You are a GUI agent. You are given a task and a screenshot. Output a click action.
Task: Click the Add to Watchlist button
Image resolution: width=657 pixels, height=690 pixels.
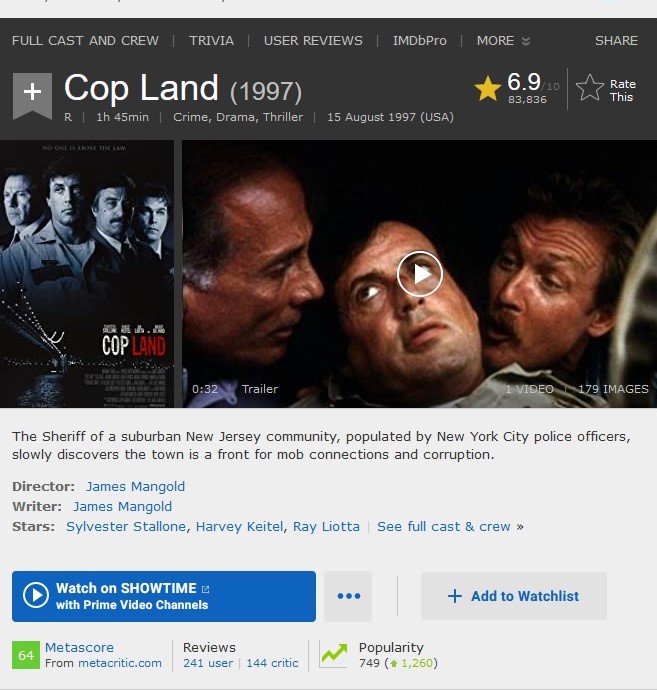click(x=514, y=596)
